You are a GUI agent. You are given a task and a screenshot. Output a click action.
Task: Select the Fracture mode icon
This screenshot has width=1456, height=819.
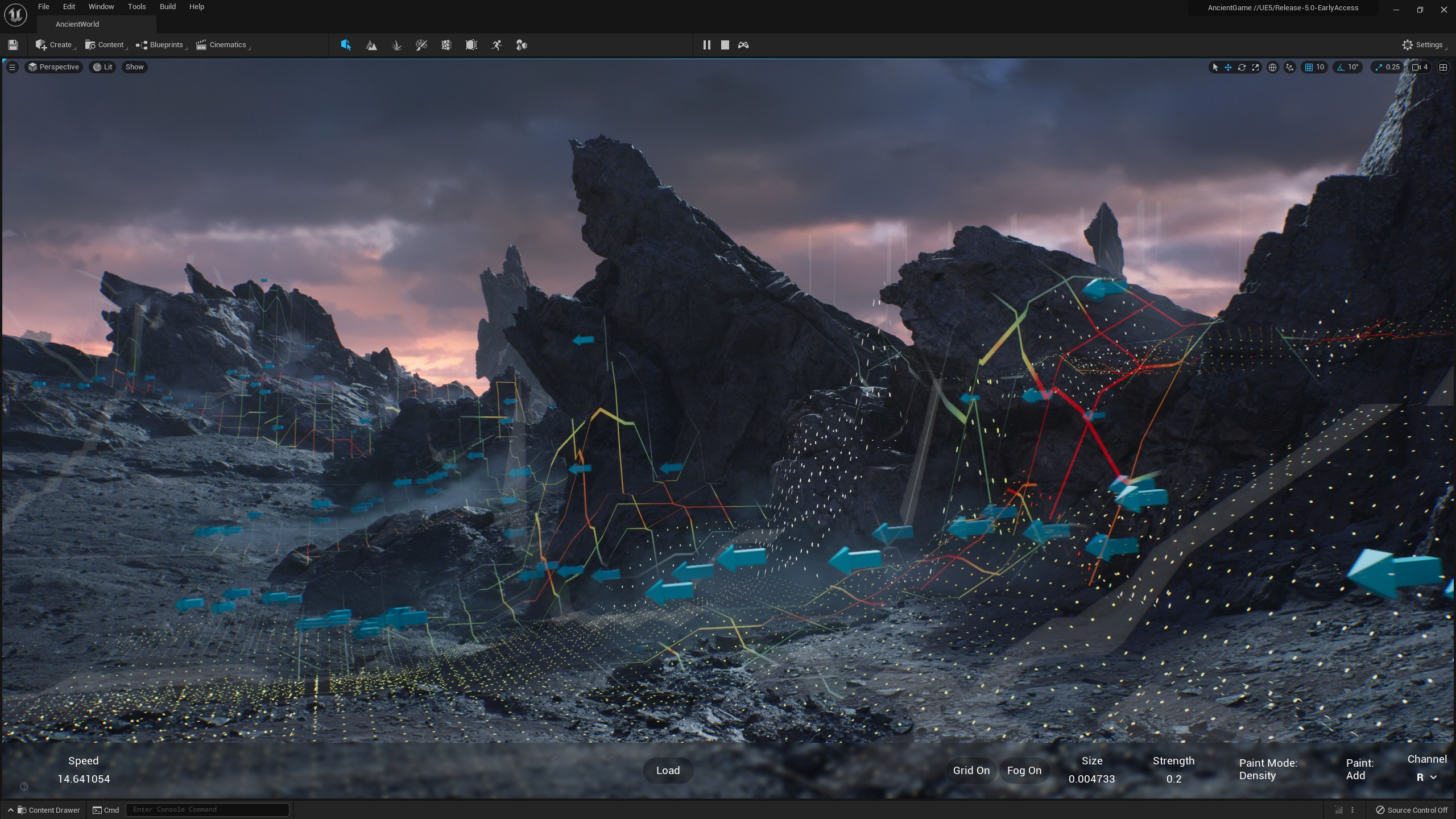446,45
